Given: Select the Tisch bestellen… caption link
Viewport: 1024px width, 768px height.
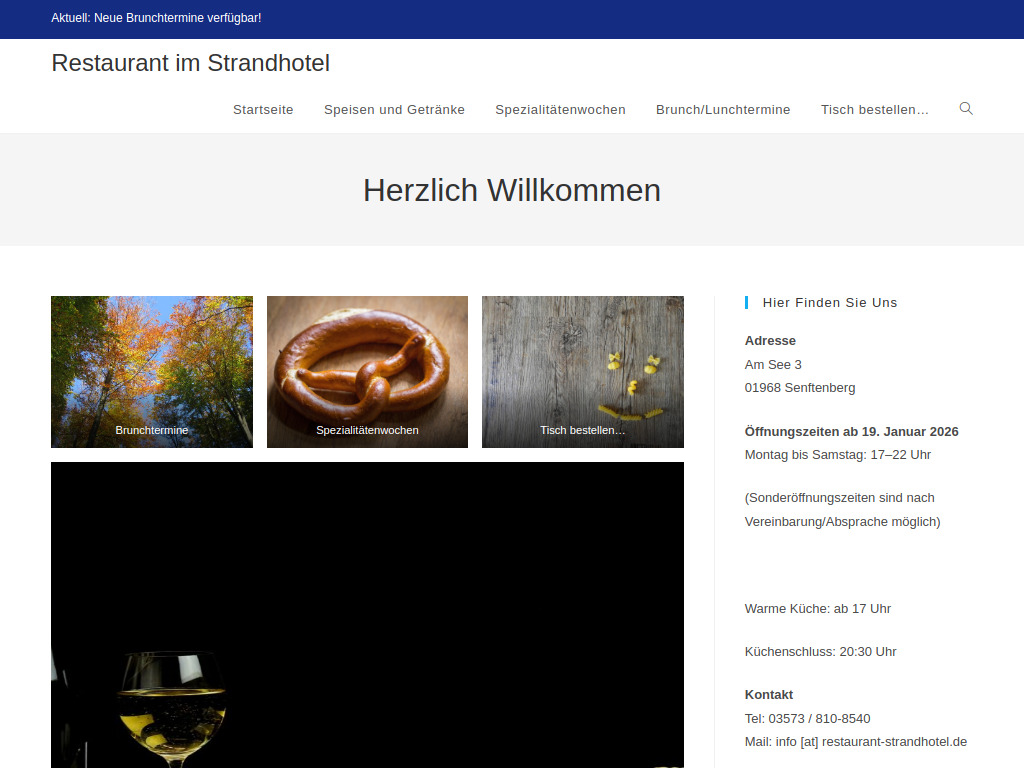Looking at the screenshot, I should coord(582,430).
